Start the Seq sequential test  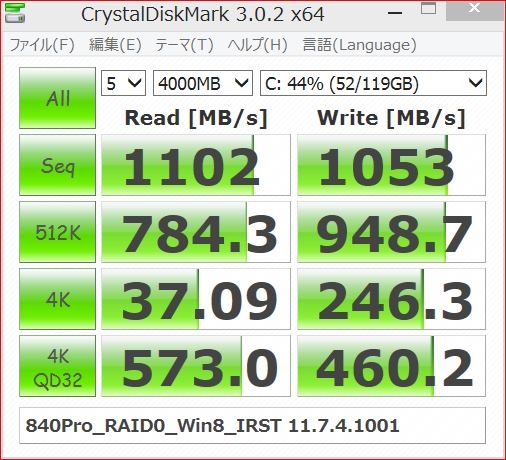click(58, 165)
